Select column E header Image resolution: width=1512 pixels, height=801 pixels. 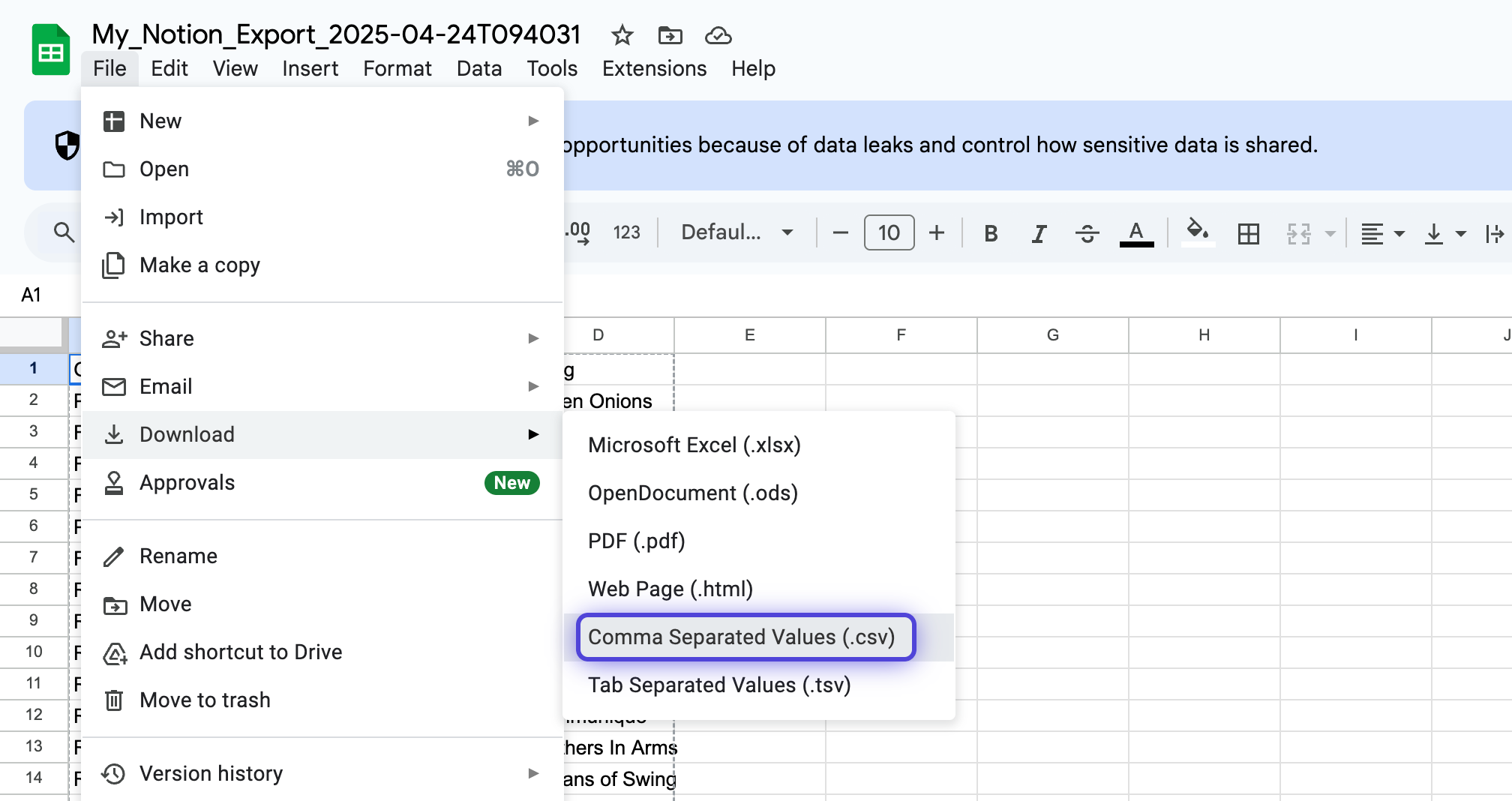point(749,335)
